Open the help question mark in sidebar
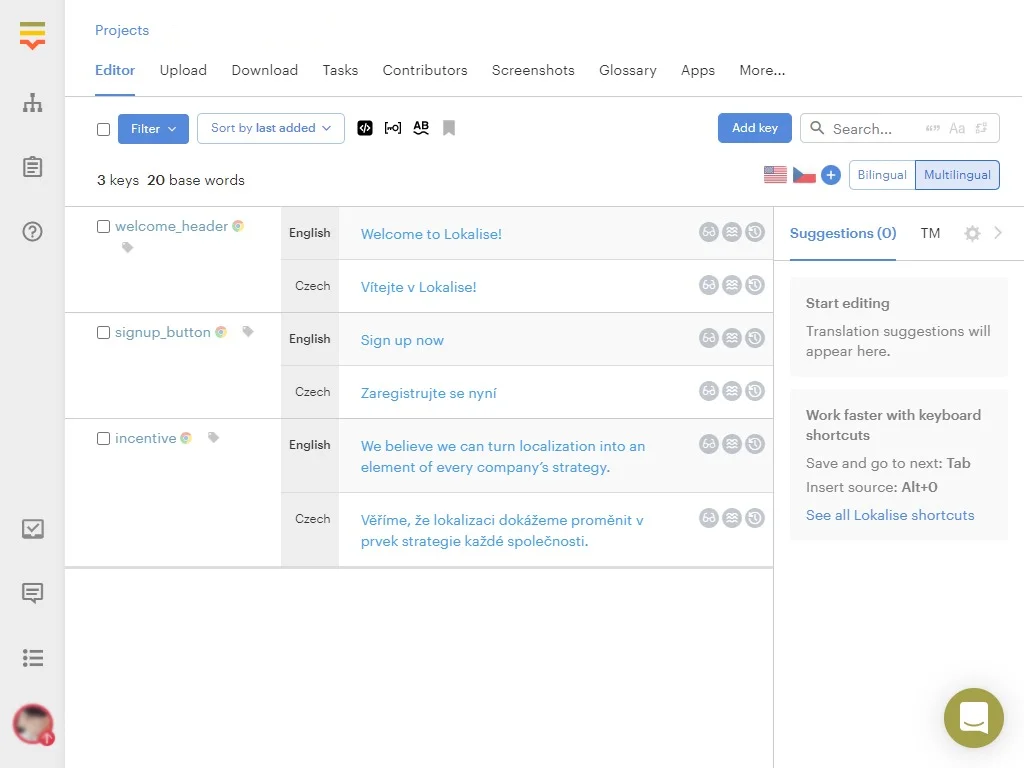Viewport: 1024px width, 768px height. [33, 232]
